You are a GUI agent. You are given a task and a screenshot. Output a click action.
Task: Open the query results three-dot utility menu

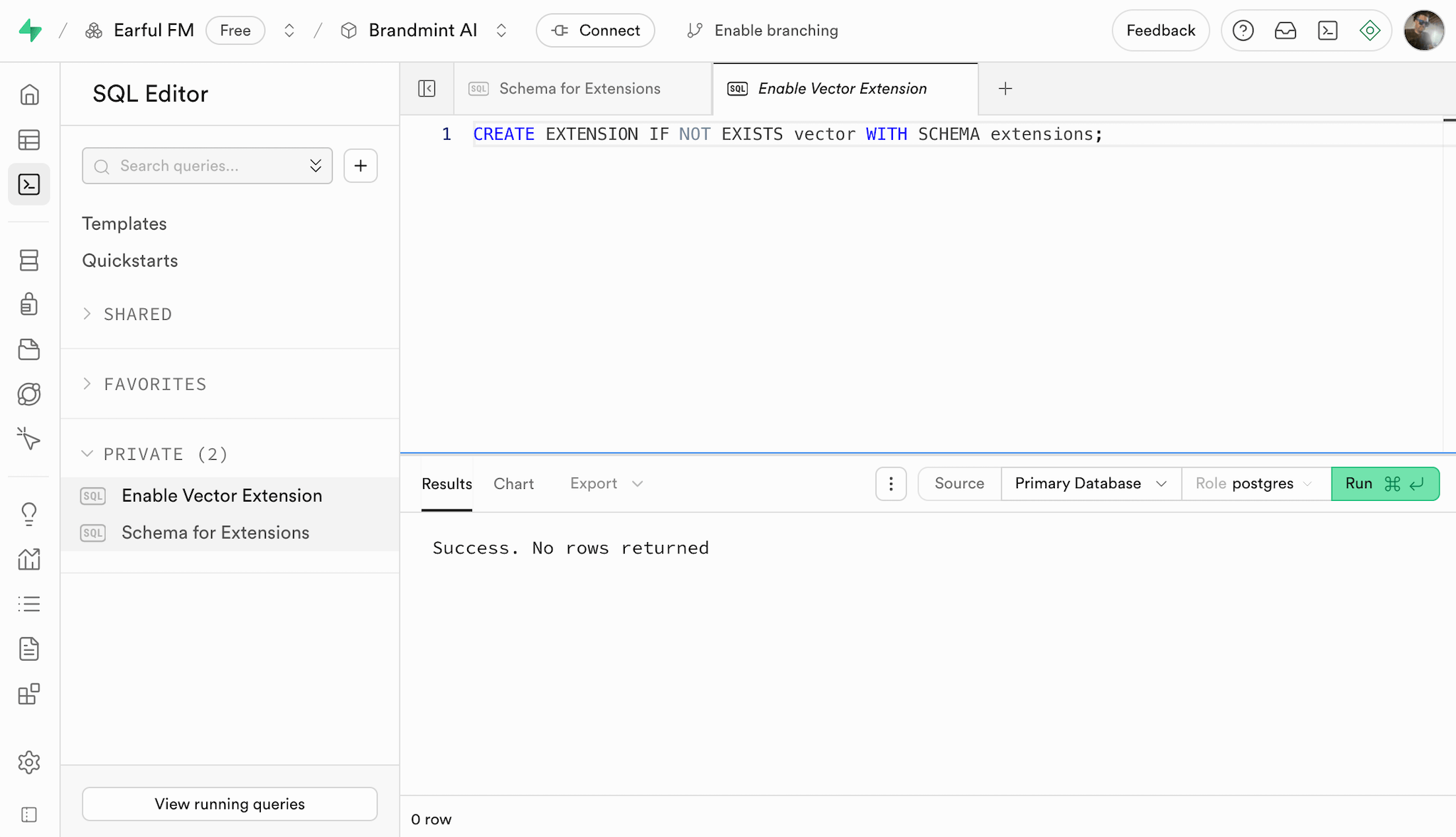coord(891,484)
